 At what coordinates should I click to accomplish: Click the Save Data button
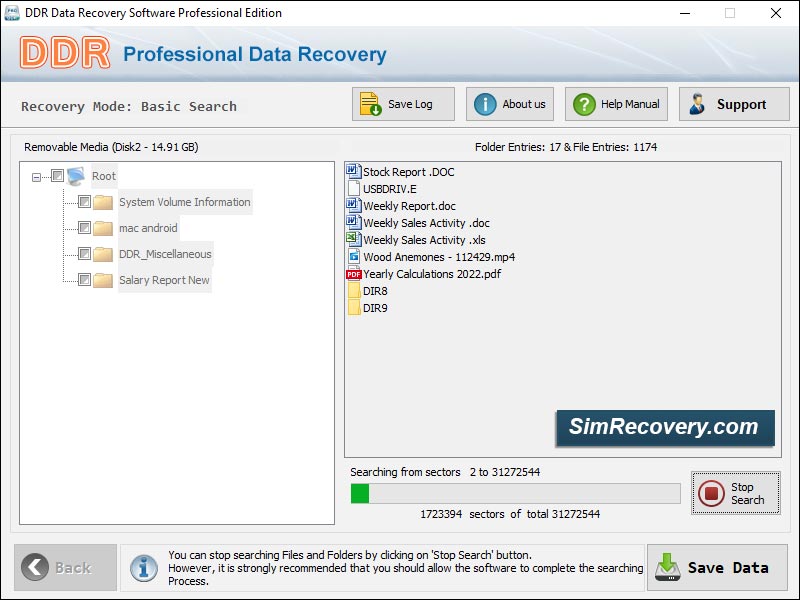tap(716, 568)
